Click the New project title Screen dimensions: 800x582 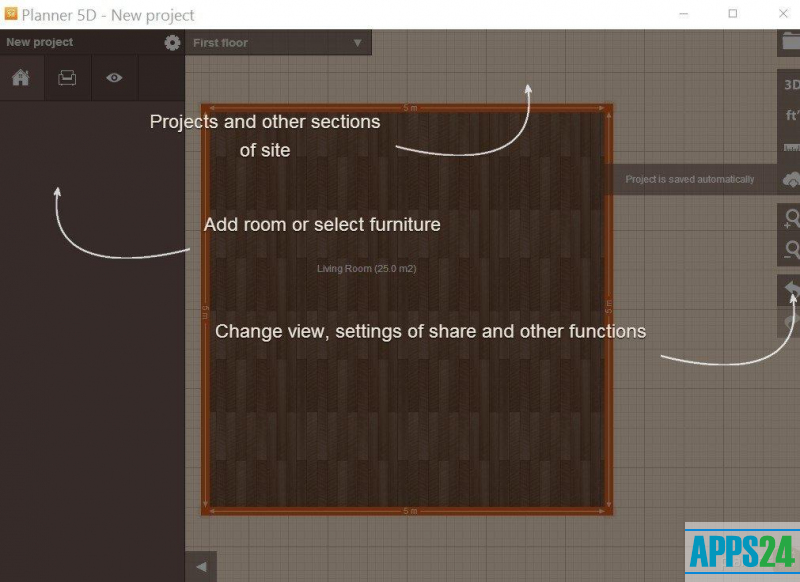40,42
